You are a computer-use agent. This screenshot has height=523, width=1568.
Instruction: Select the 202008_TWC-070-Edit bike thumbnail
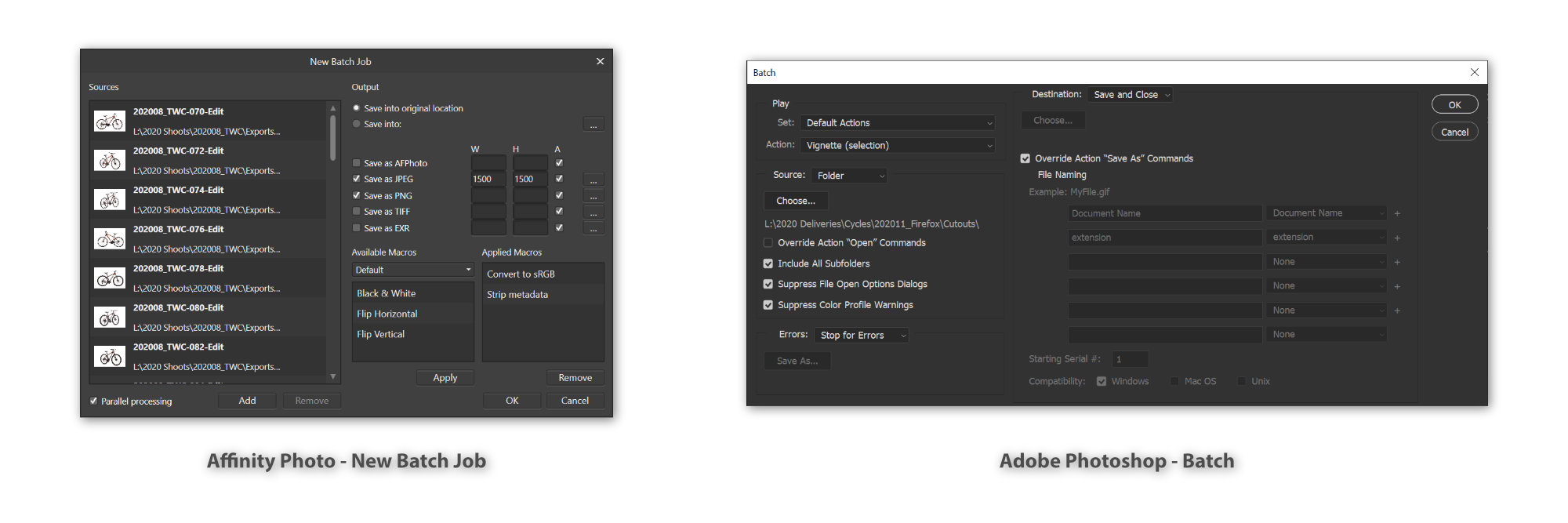click(110, 122)
